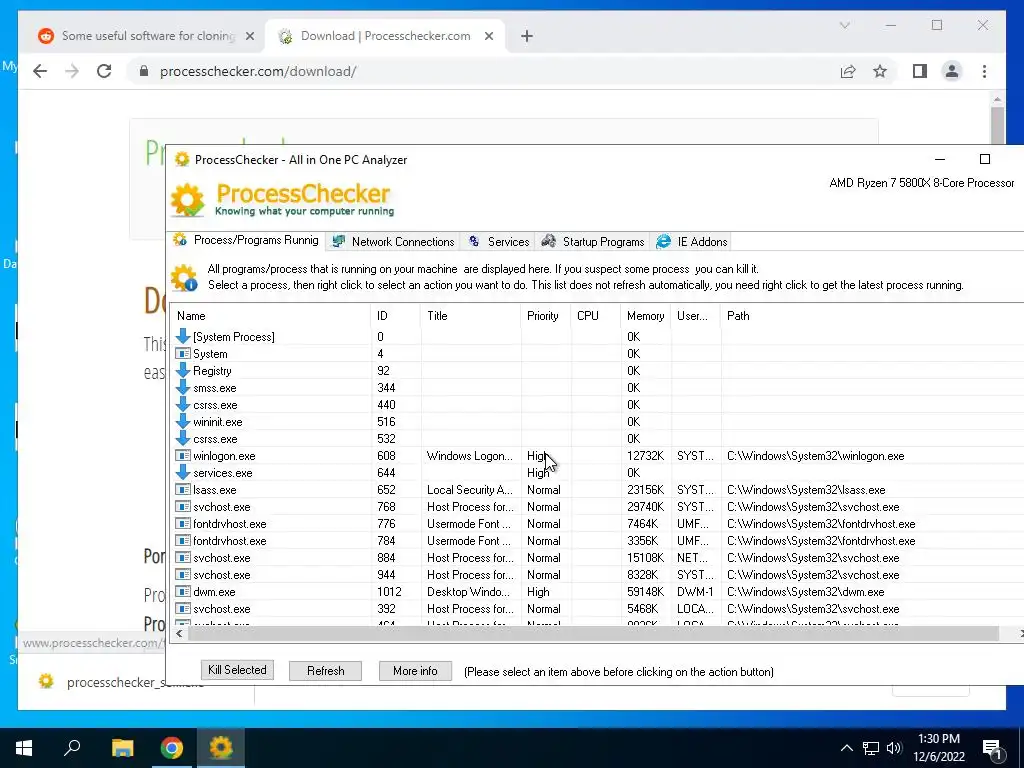Reload the page in Chrome

tap(104, 71)
